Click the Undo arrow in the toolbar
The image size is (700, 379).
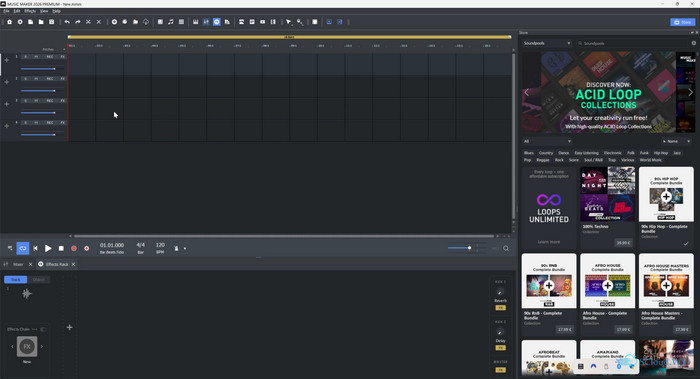pyautogui.click(x=67, y=22)
